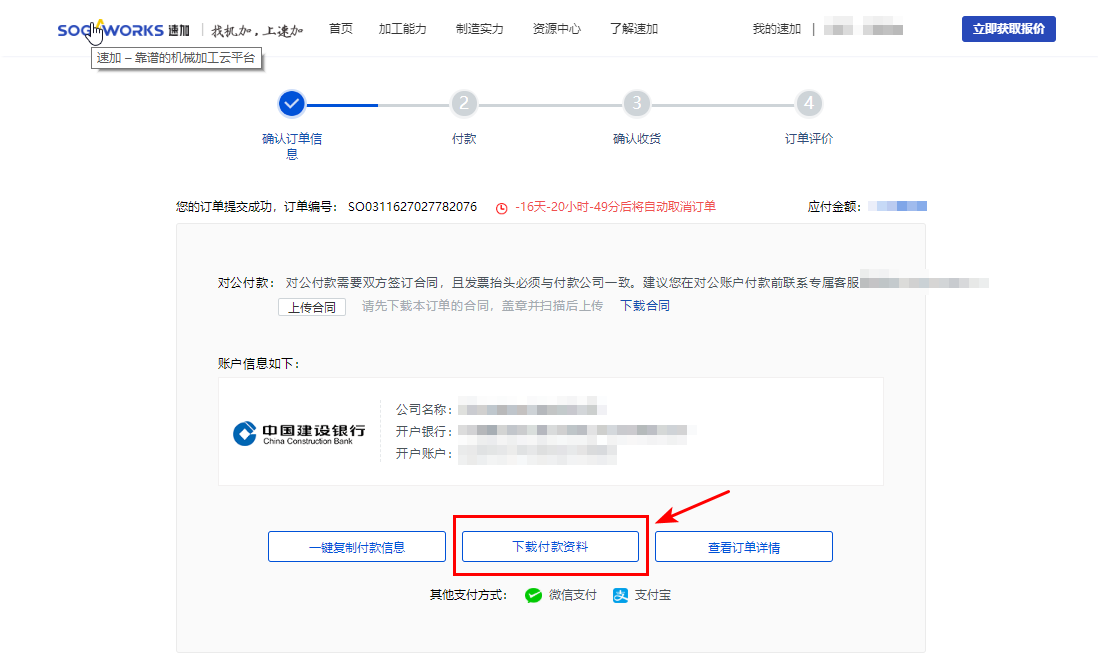The height and width of the screenshot is (663, 1098).
Task: Click the completed step one checkmark circle
Action: click(291, 103)
